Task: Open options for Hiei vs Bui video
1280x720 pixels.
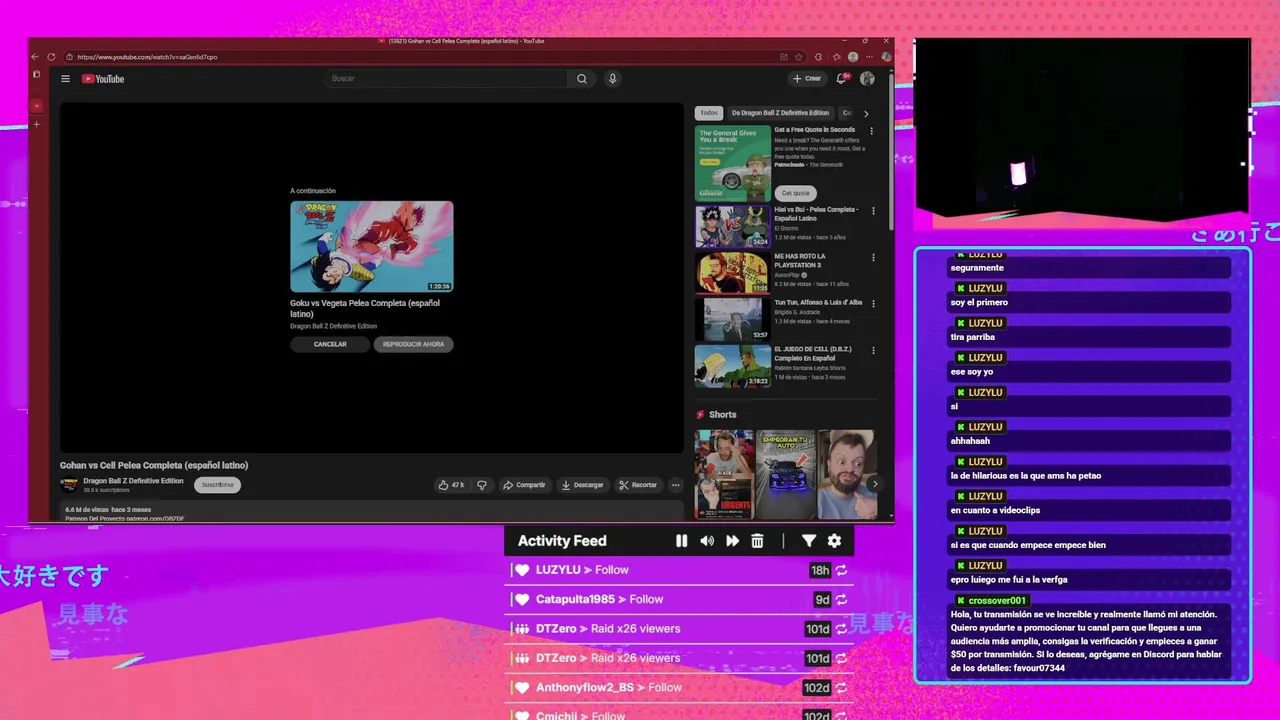Action: pos(872,211)
